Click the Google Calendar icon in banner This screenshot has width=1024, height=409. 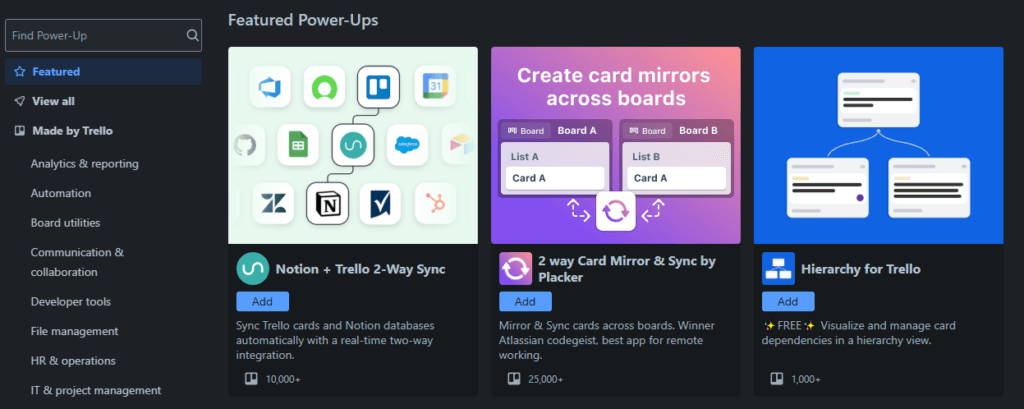tap(434, 87)
